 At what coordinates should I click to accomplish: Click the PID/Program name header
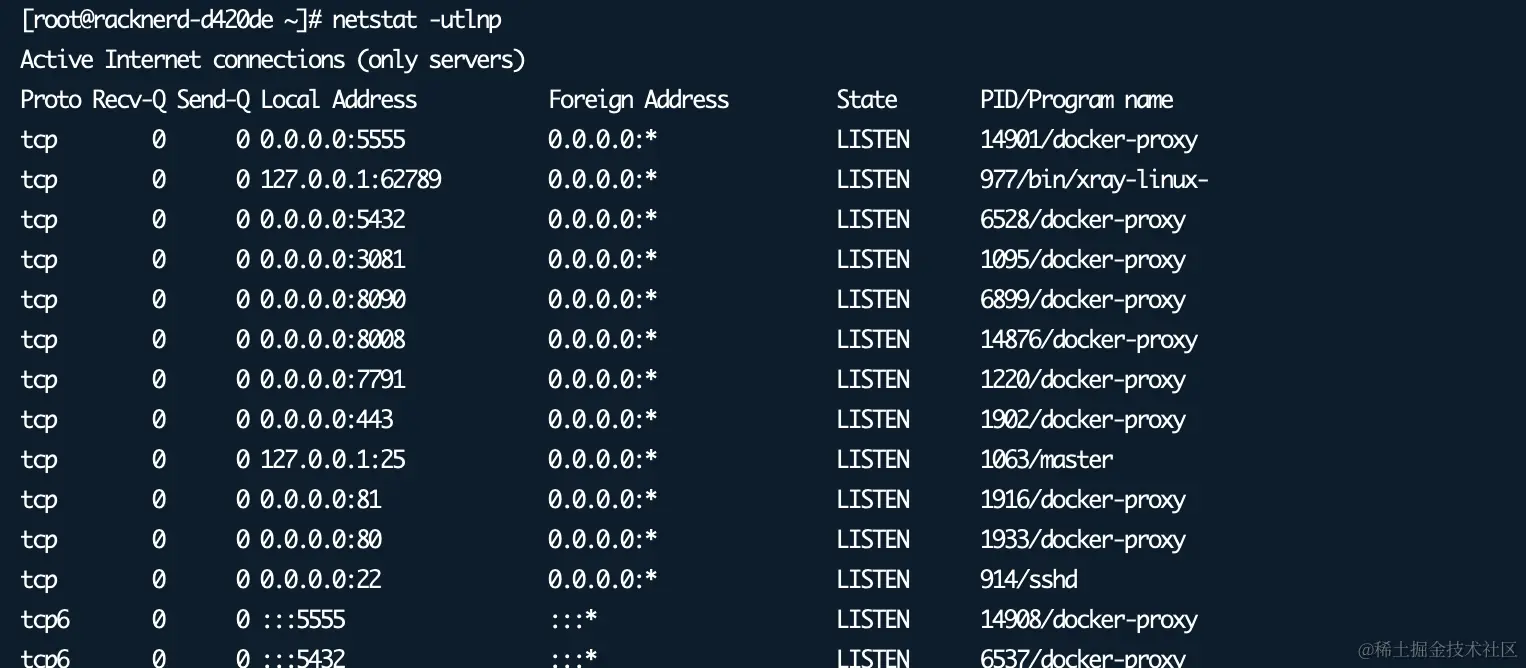point(1077,99)
